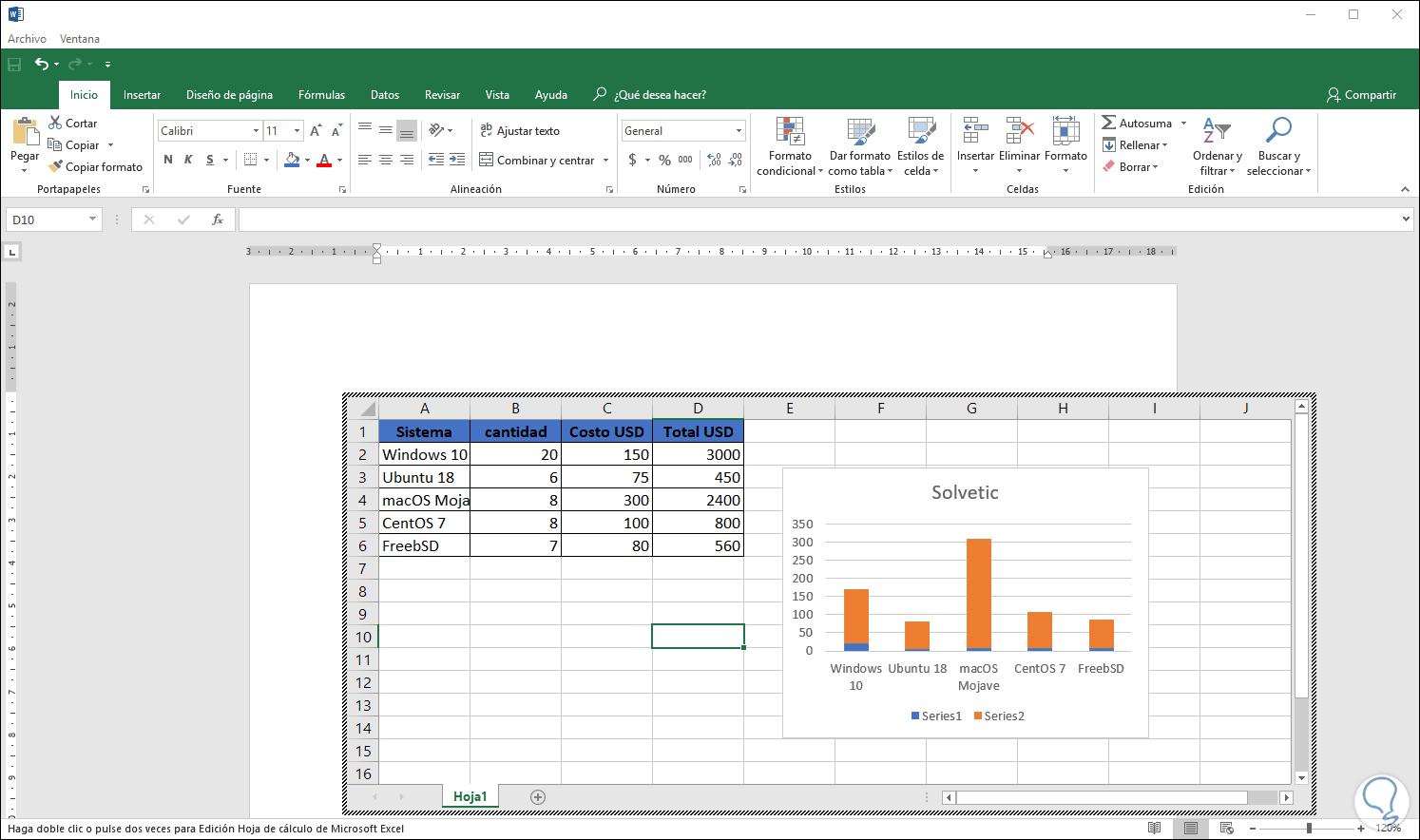
Task: Switch to the Fórmulas tab
Action: (x=321, y=95)
